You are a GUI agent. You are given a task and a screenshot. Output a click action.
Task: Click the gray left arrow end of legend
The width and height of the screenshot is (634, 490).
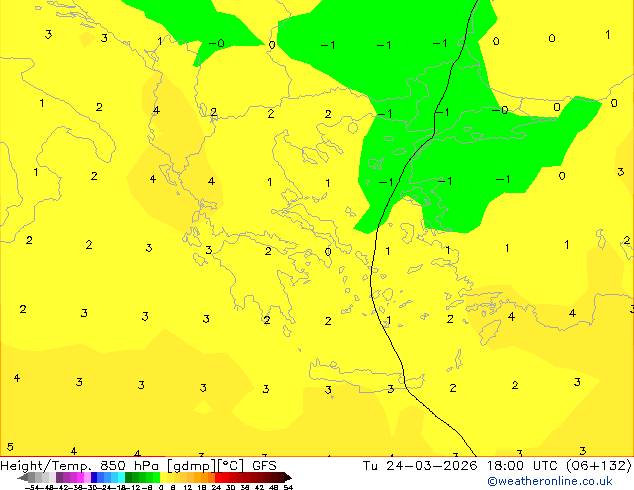[x=22, y=477]
